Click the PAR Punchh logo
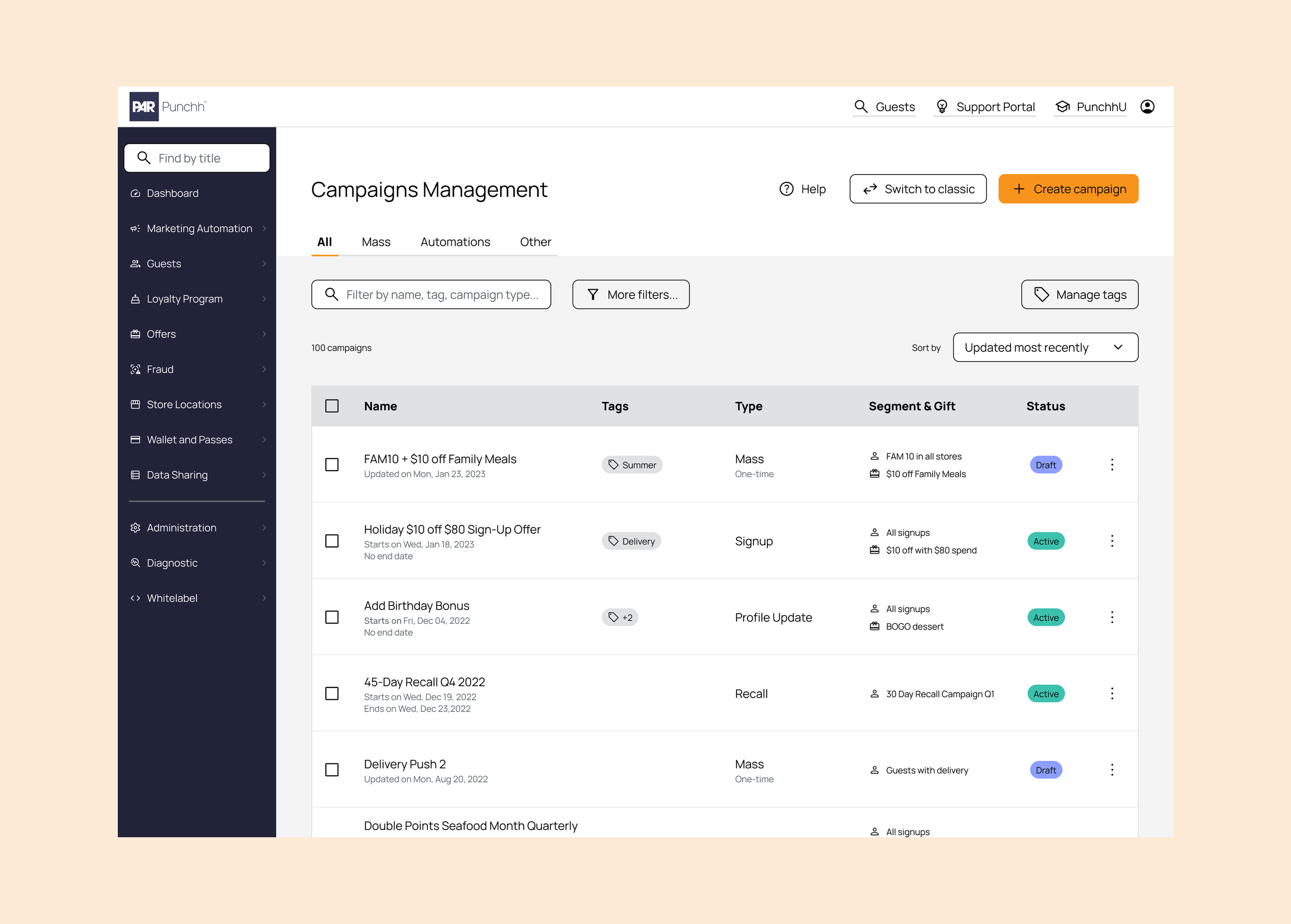This screenshot has width=1291, height=924. [168, 106]
